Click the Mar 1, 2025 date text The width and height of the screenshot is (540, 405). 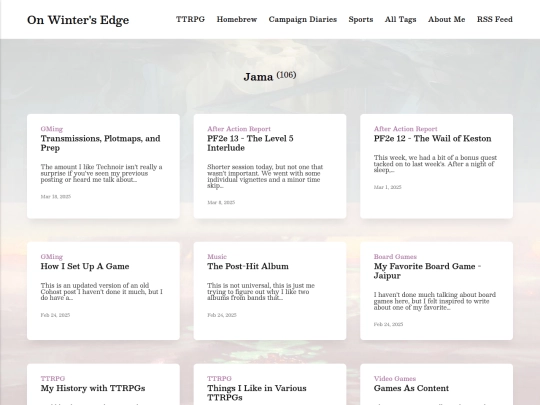coord(387,187)
